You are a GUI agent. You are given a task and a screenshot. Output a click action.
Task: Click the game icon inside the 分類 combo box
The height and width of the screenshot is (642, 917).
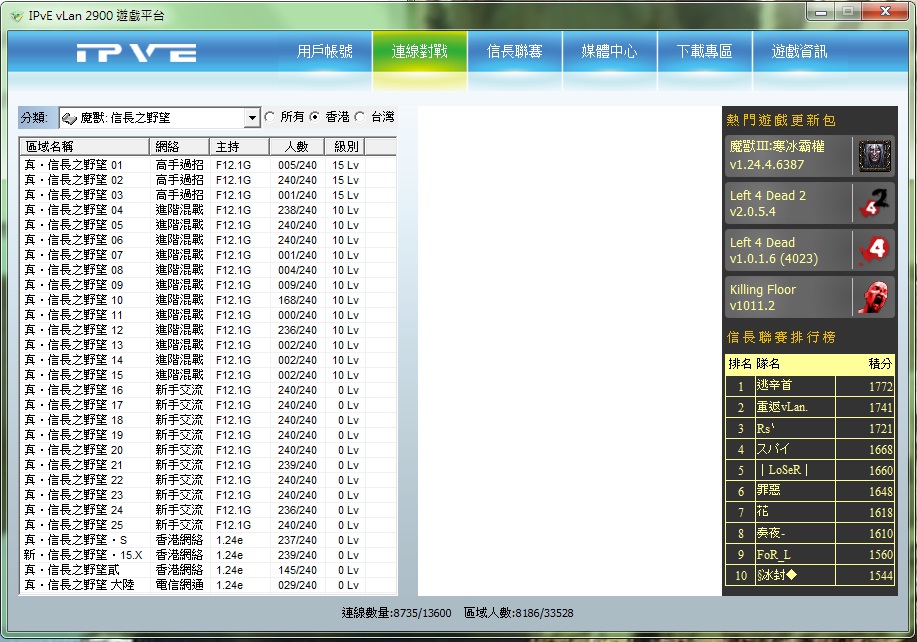[70, 118]
